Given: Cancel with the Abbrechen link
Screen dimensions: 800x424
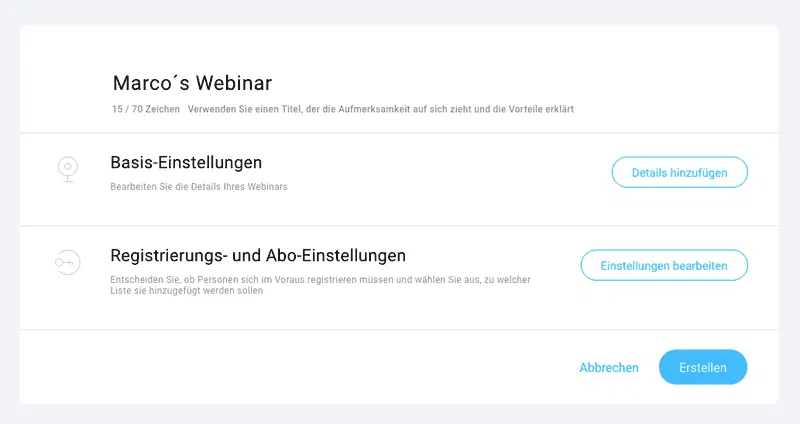Looking at the screenshot, I should point(609,368).
